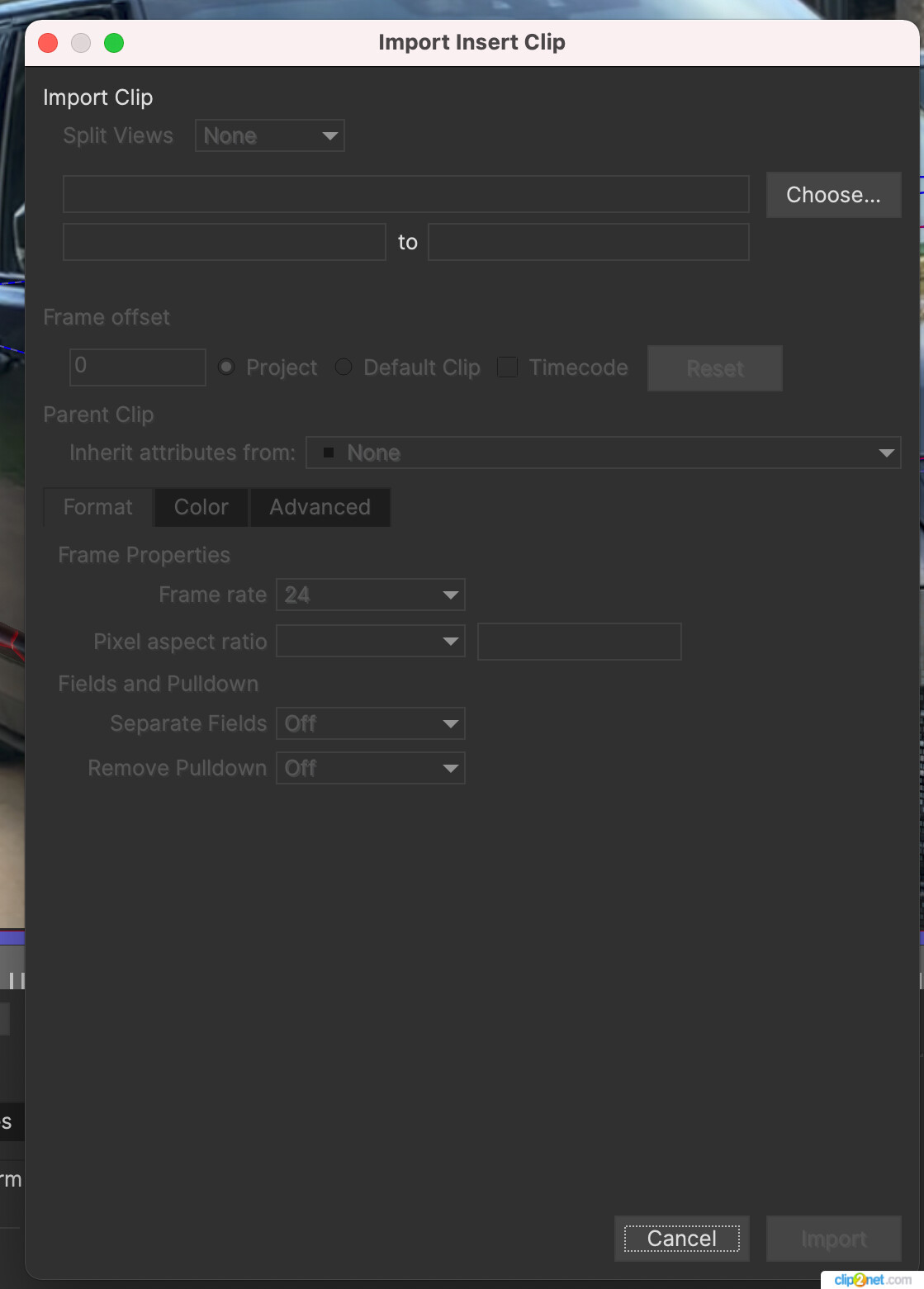Click the Choose... button

pyautogui.click(x=833, y=195)
